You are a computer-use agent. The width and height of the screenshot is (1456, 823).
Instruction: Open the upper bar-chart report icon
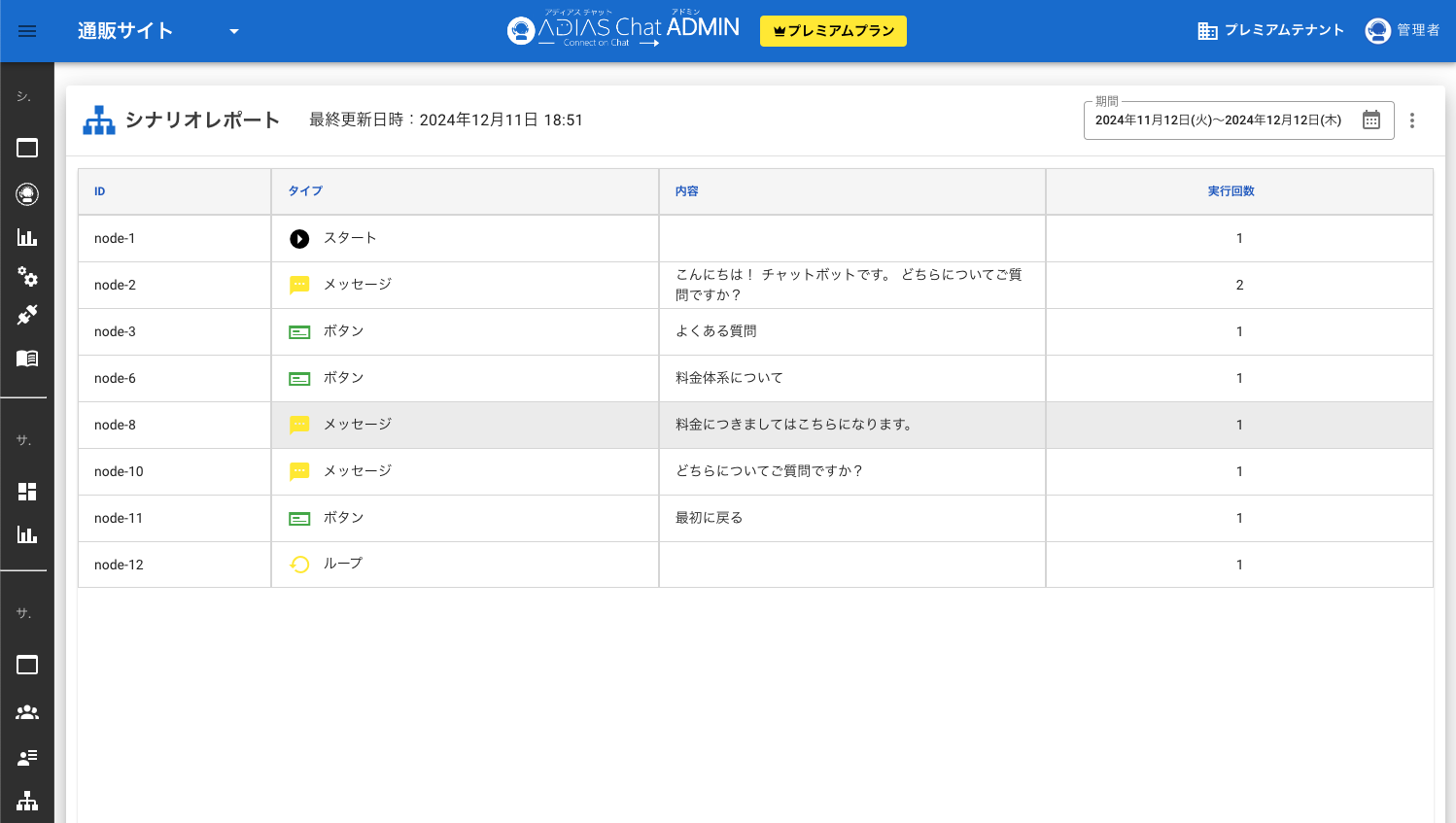[27, 236]
